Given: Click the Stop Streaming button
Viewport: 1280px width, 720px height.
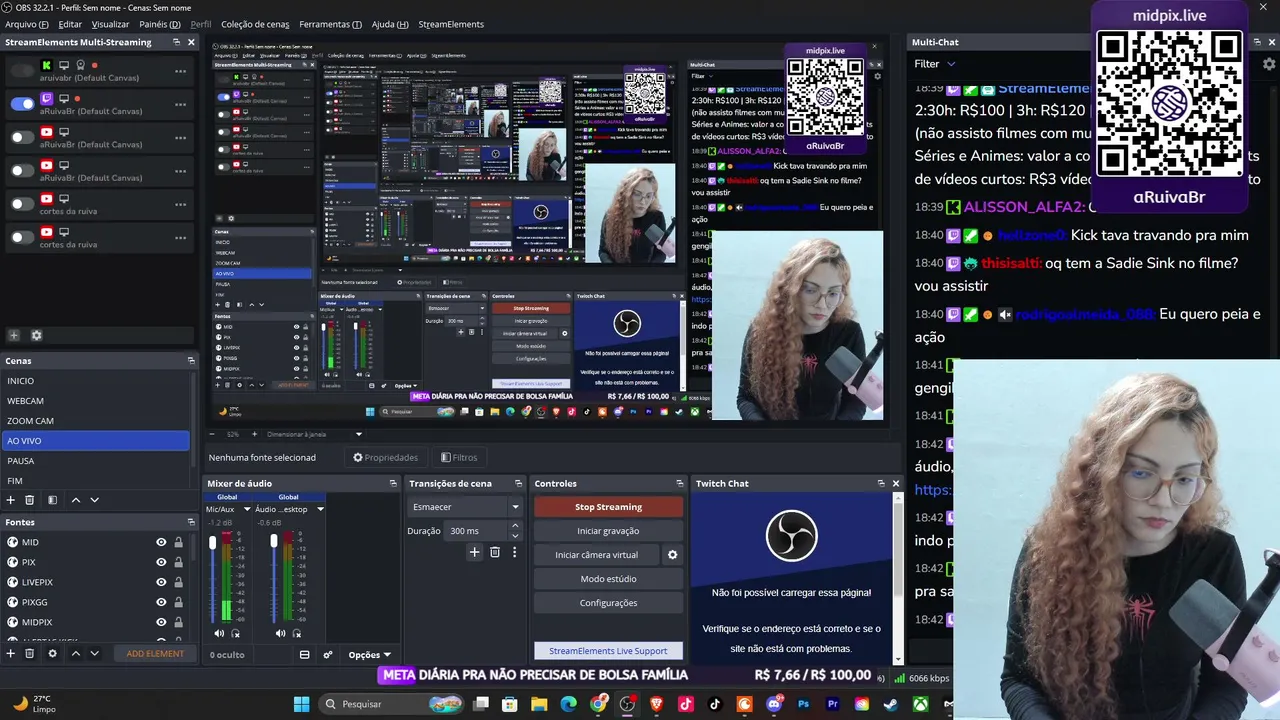Looking at the screenshot, I should [608, 507].
